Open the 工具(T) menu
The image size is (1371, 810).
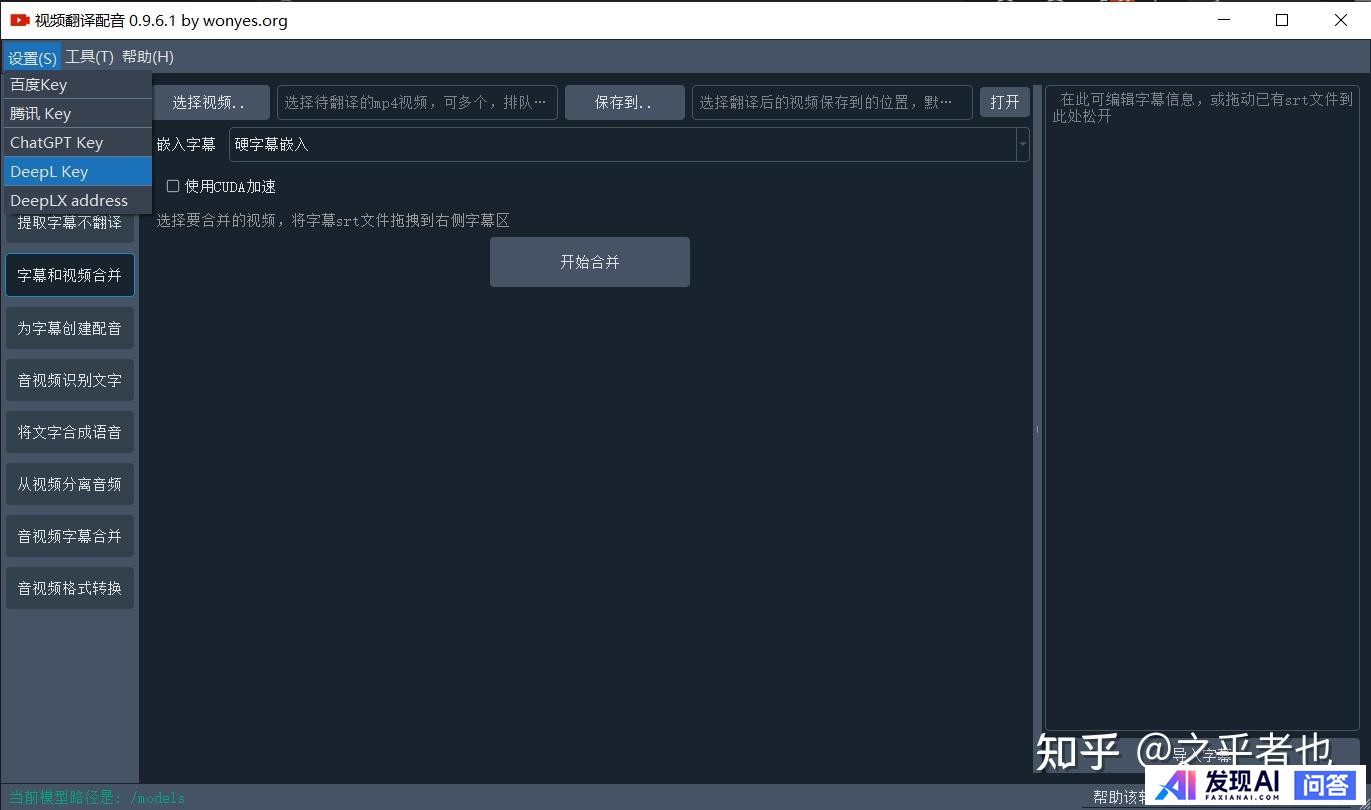[90, 57]
